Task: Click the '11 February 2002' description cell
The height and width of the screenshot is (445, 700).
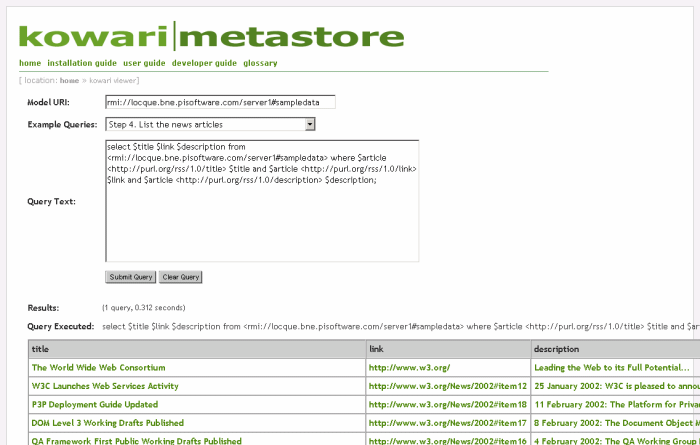Action: (x=617, y=404)
